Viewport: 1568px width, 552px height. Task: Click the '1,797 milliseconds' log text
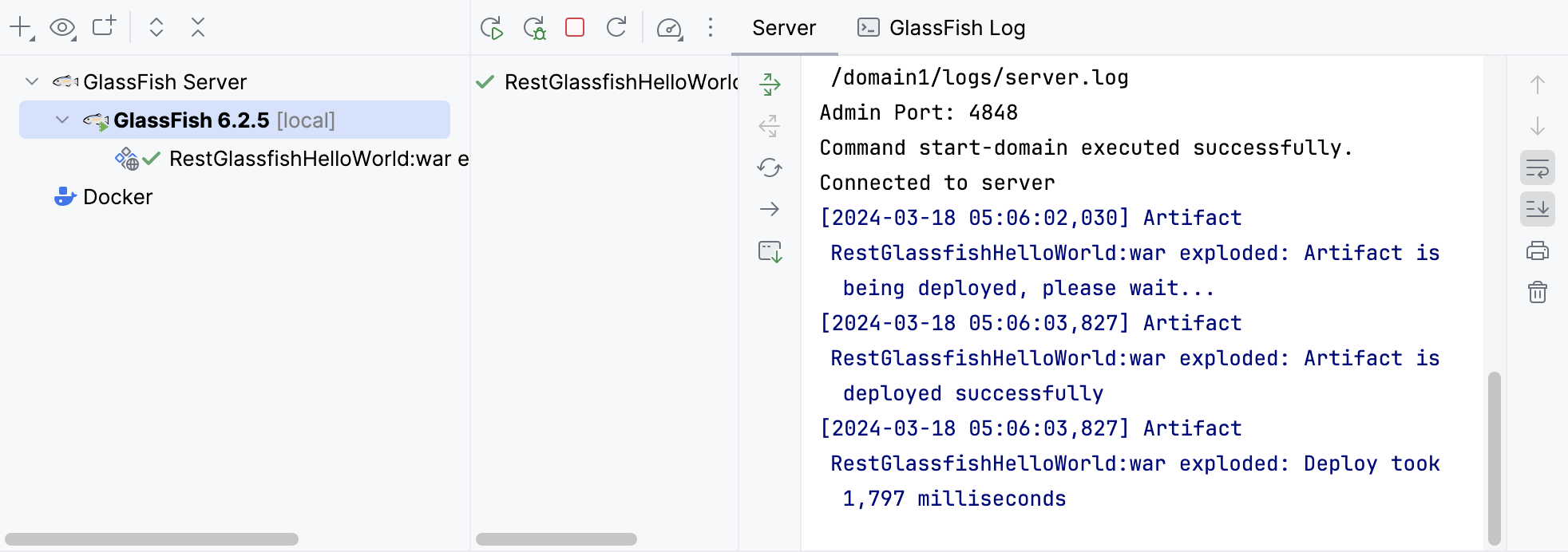click(x=955, y=499)
